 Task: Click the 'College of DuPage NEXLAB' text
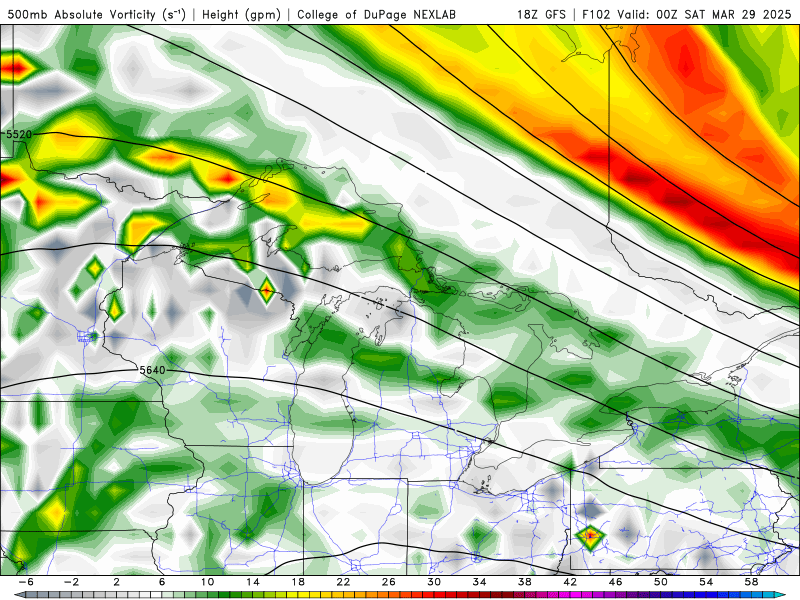click(376, 15)
